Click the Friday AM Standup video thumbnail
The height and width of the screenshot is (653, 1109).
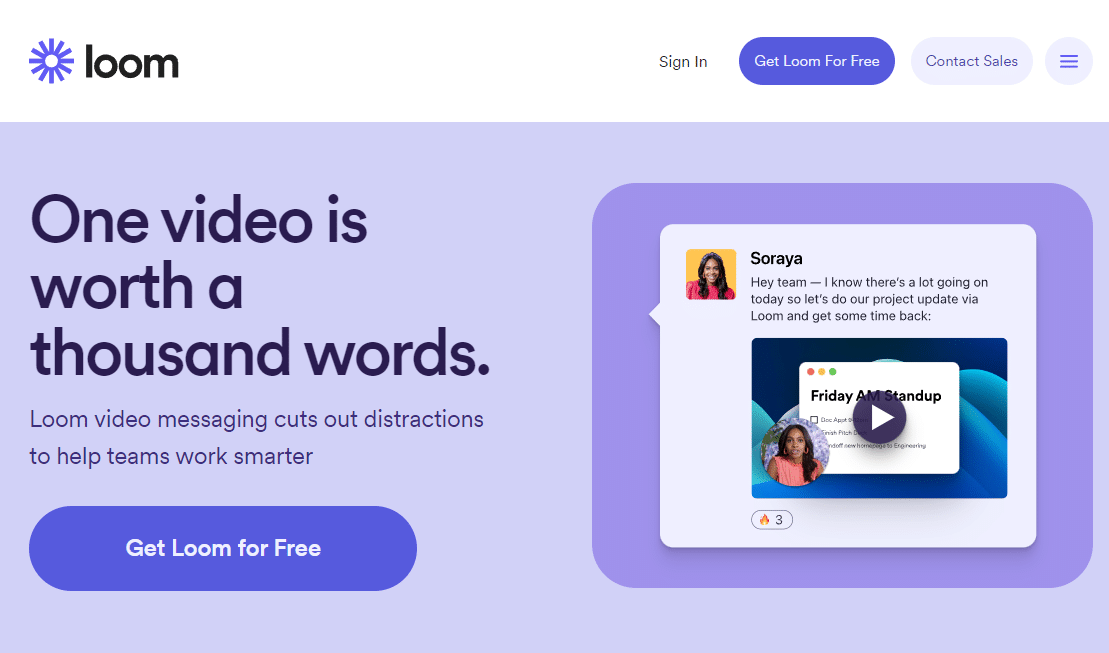pos(879,418)
